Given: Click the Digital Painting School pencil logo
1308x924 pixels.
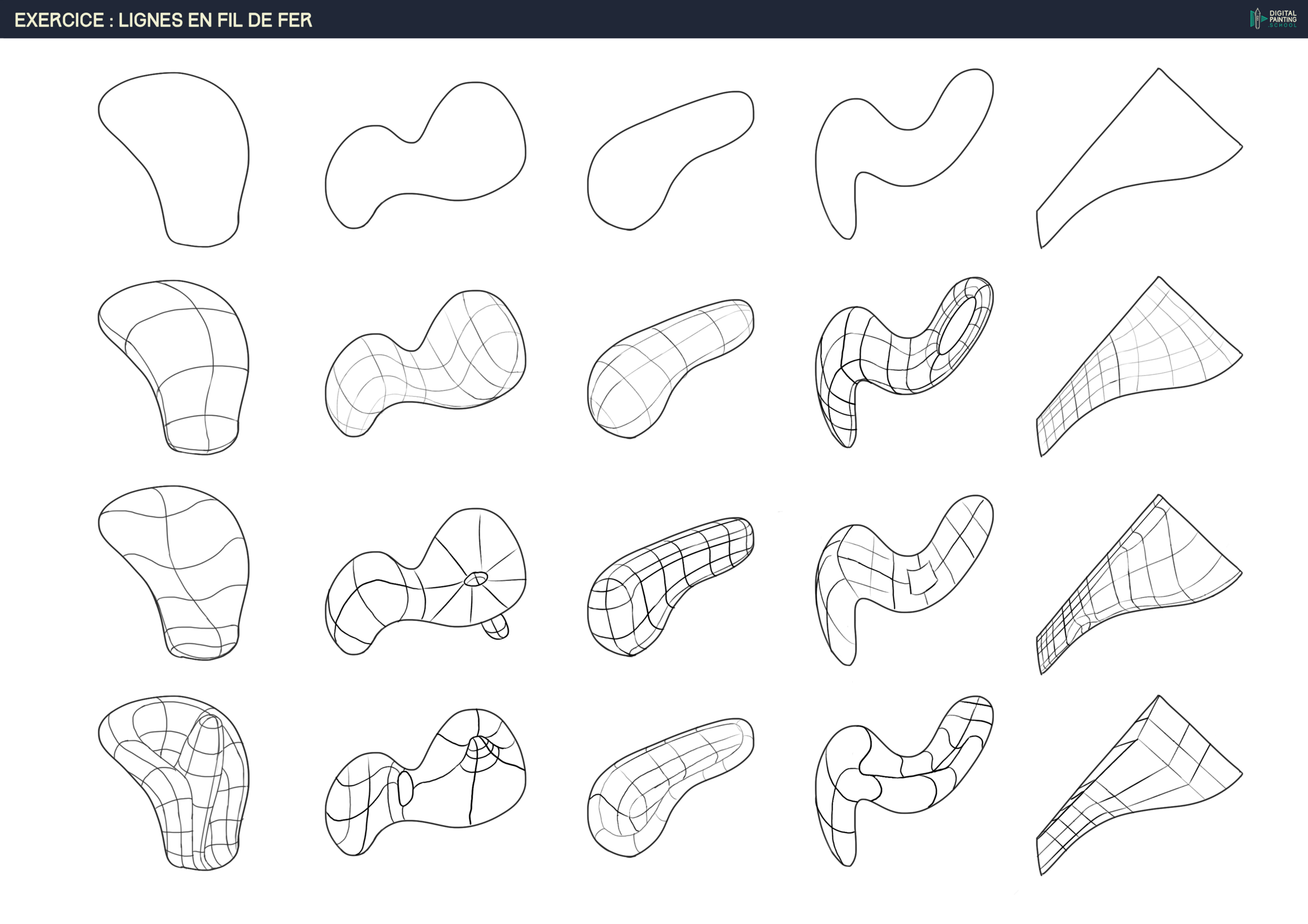Looking at the screenshot, I should click(x=1257, y=19).
